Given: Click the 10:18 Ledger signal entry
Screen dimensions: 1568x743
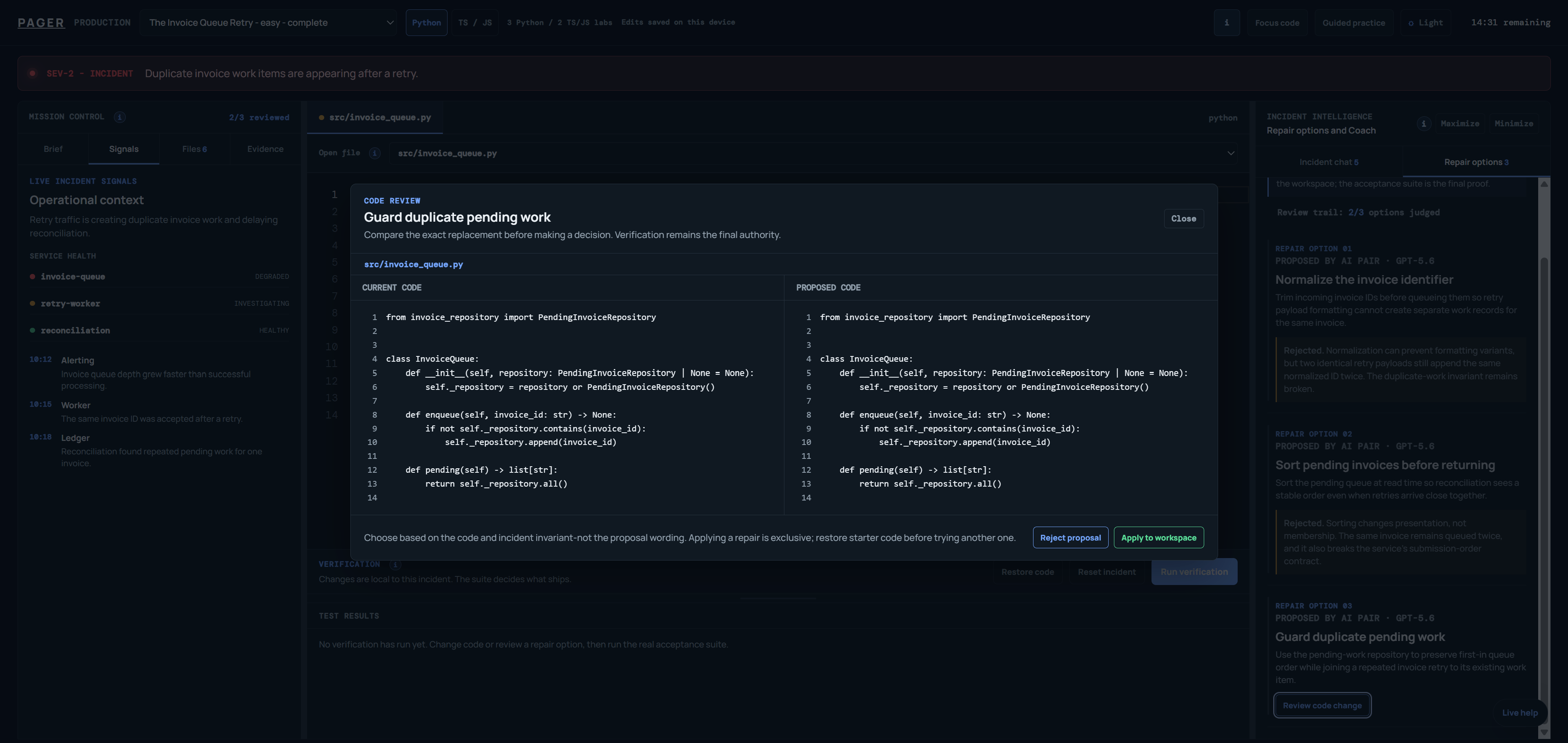Looking at the screenshot, I should click(160, 450).
